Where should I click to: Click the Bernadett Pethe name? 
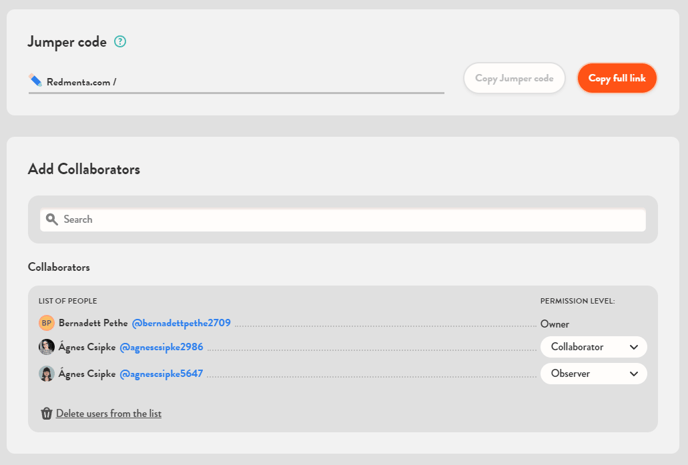pos(93,323)
